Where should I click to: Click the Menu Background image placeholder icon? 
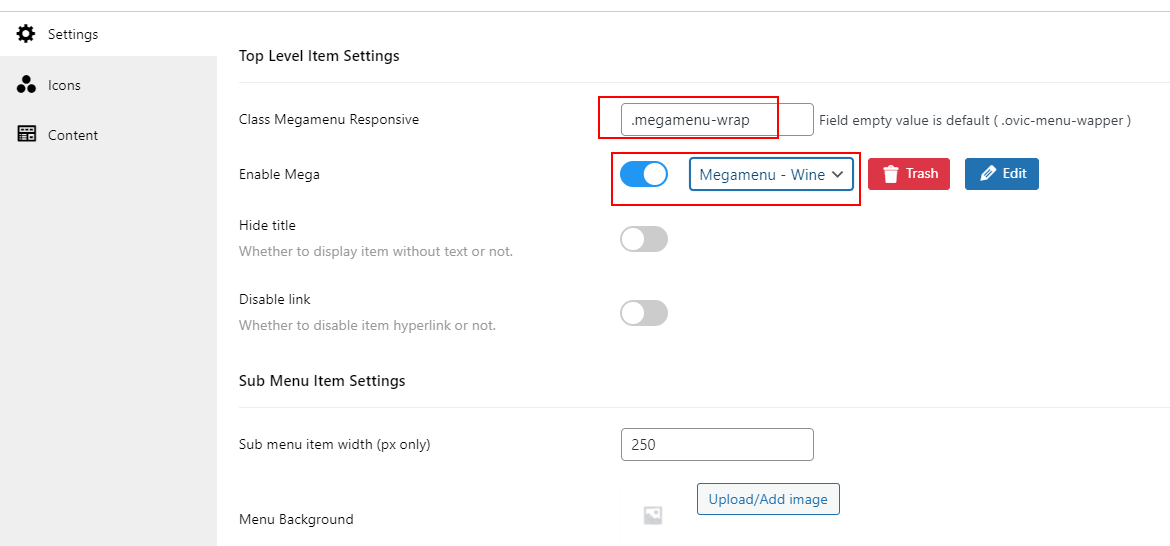pos(653,515)
